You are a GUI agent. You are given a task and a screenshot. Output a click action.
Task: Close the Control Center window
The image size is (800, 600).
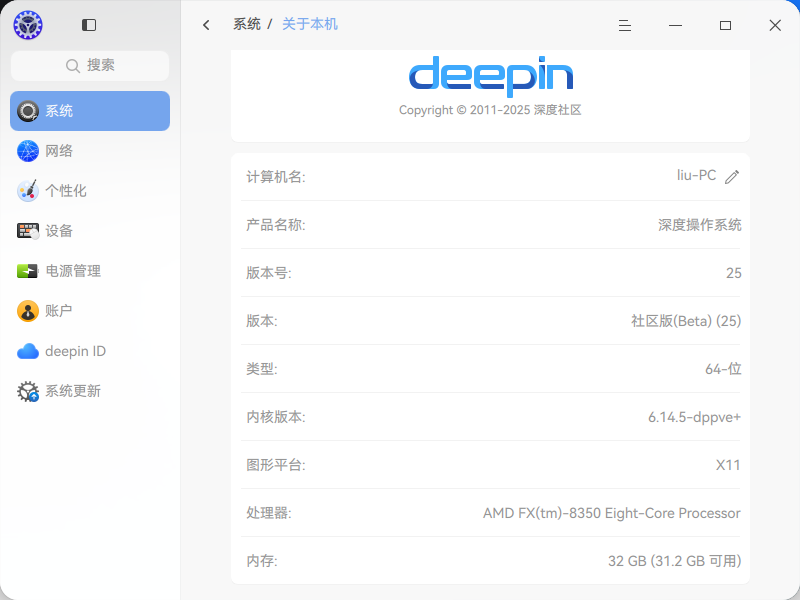click(x=775, y=26)
